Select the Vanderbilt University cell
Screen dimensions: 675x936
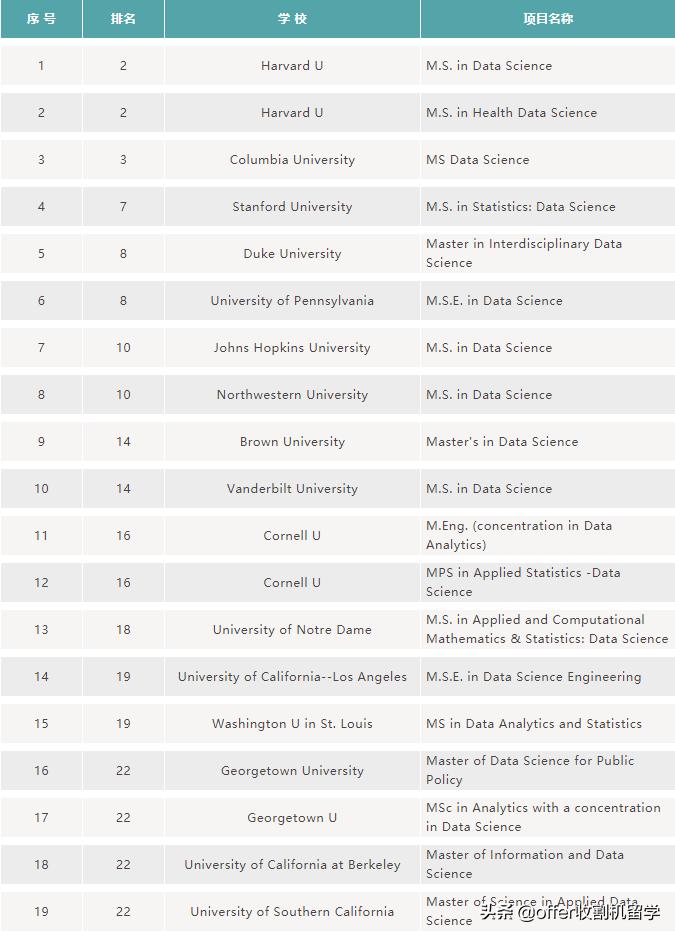coord(292,489)
